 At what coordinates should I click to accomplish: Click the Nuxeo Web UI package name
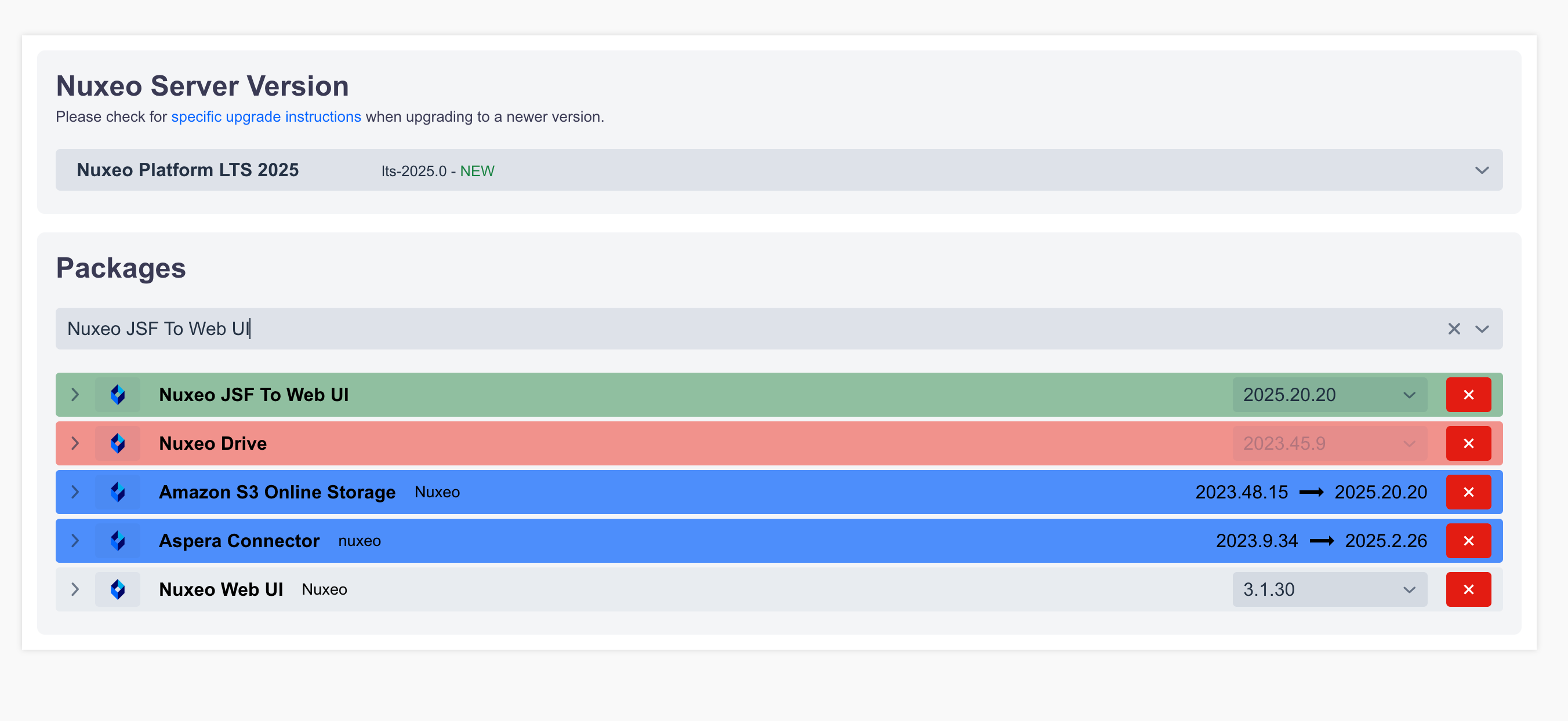pyautogui.click(x=221, y=589)
